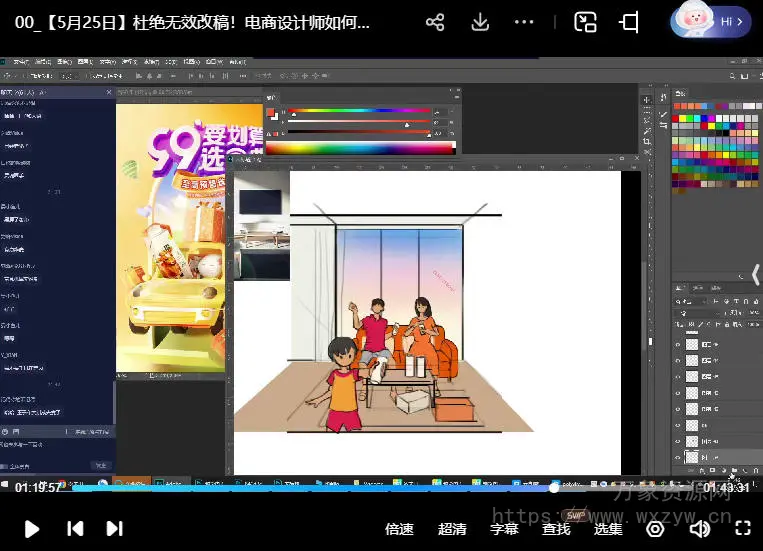Play the video
The image size is (763, 551).
tap(32, 528)
